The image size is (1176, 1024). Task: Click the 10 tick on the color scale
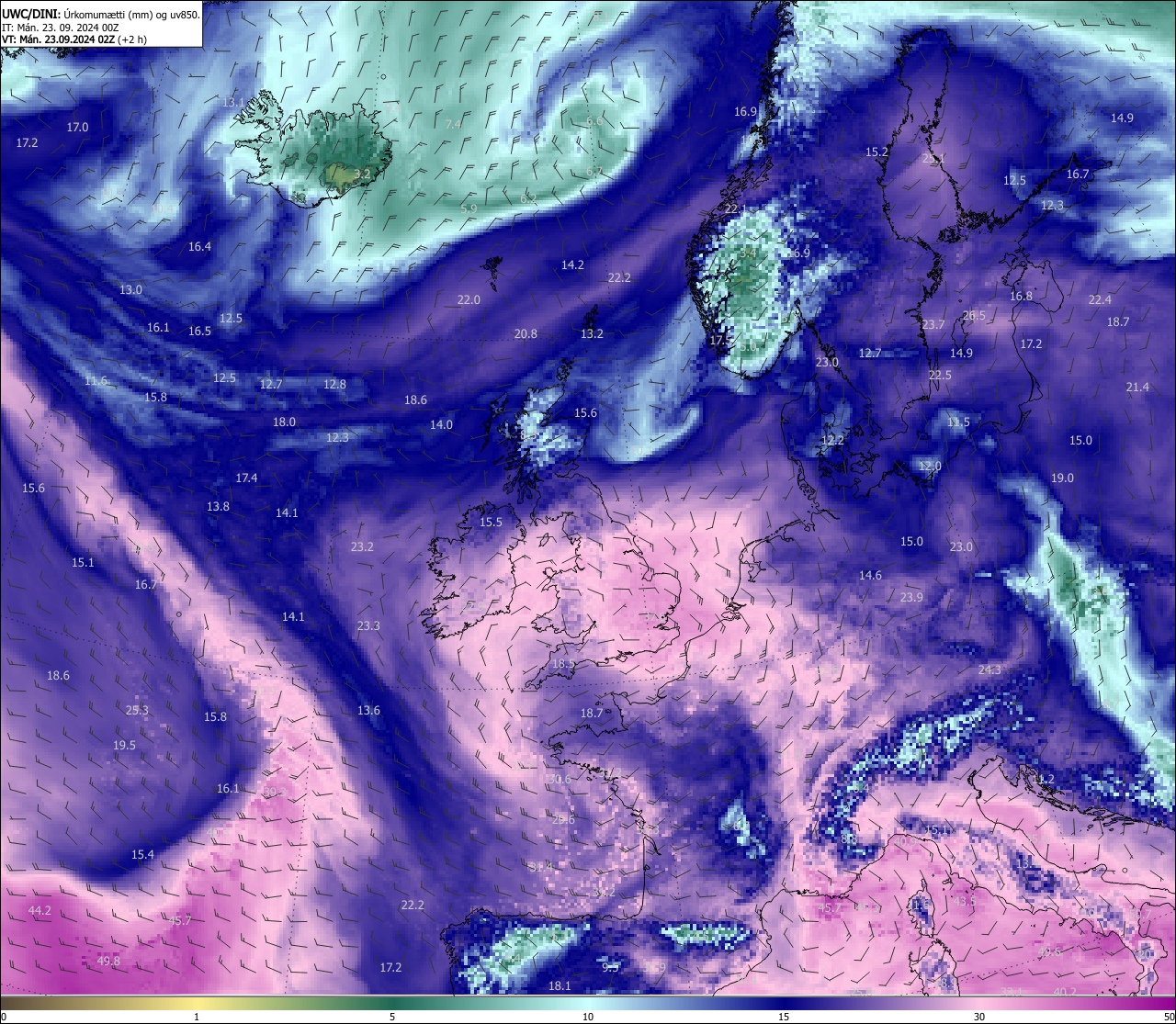click(x=588, y=1017)
